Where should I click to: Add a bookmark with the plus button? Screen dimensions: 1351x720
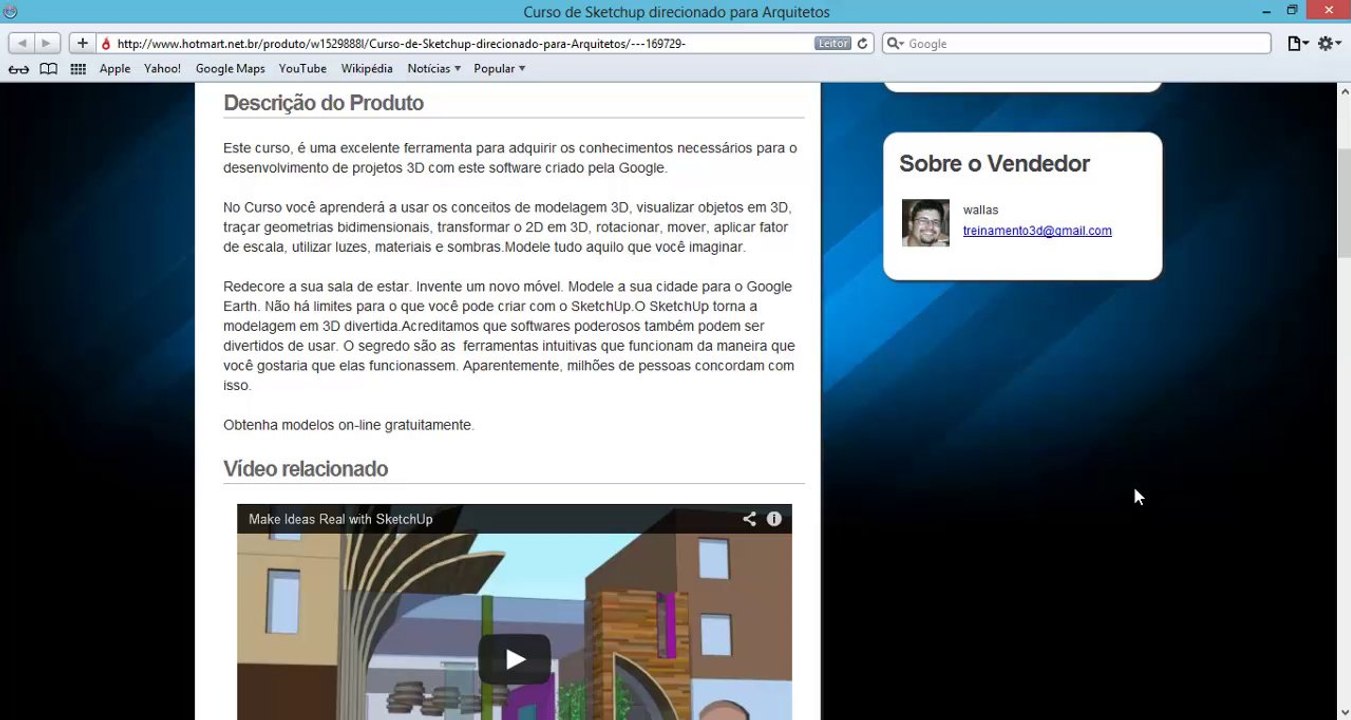coord(82,44)
